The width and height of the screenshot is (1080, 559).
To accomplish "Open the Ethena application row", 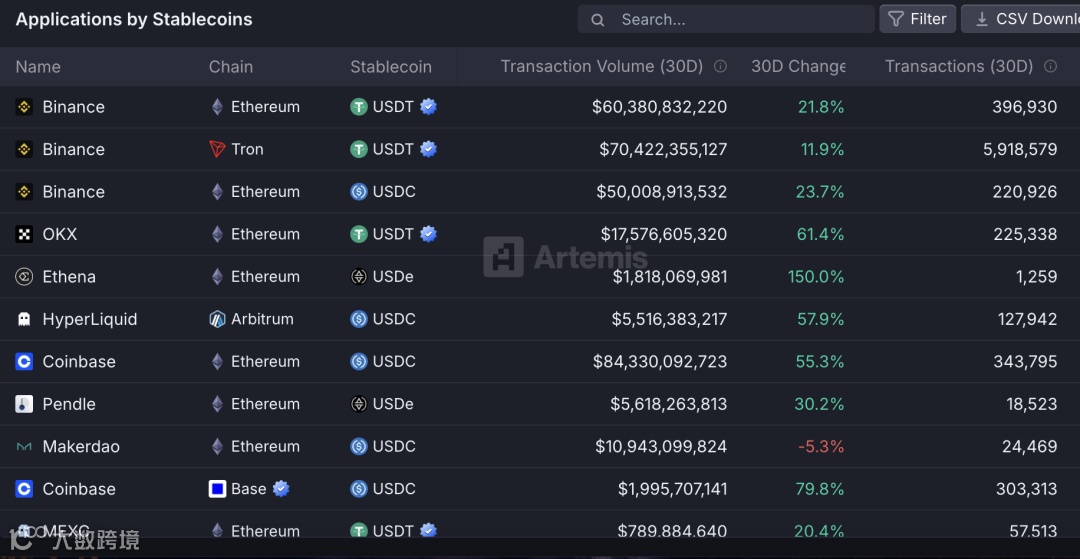I will 69,277.
